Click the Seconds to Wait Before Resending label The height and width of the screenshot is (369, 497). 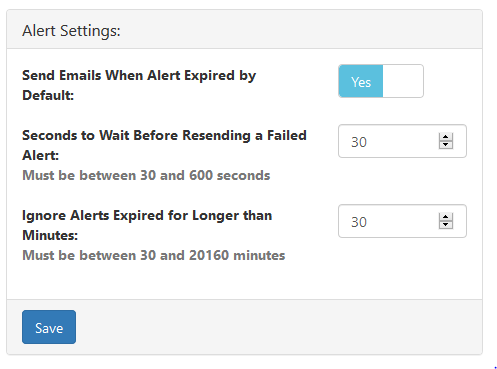(x=164, y=145)
